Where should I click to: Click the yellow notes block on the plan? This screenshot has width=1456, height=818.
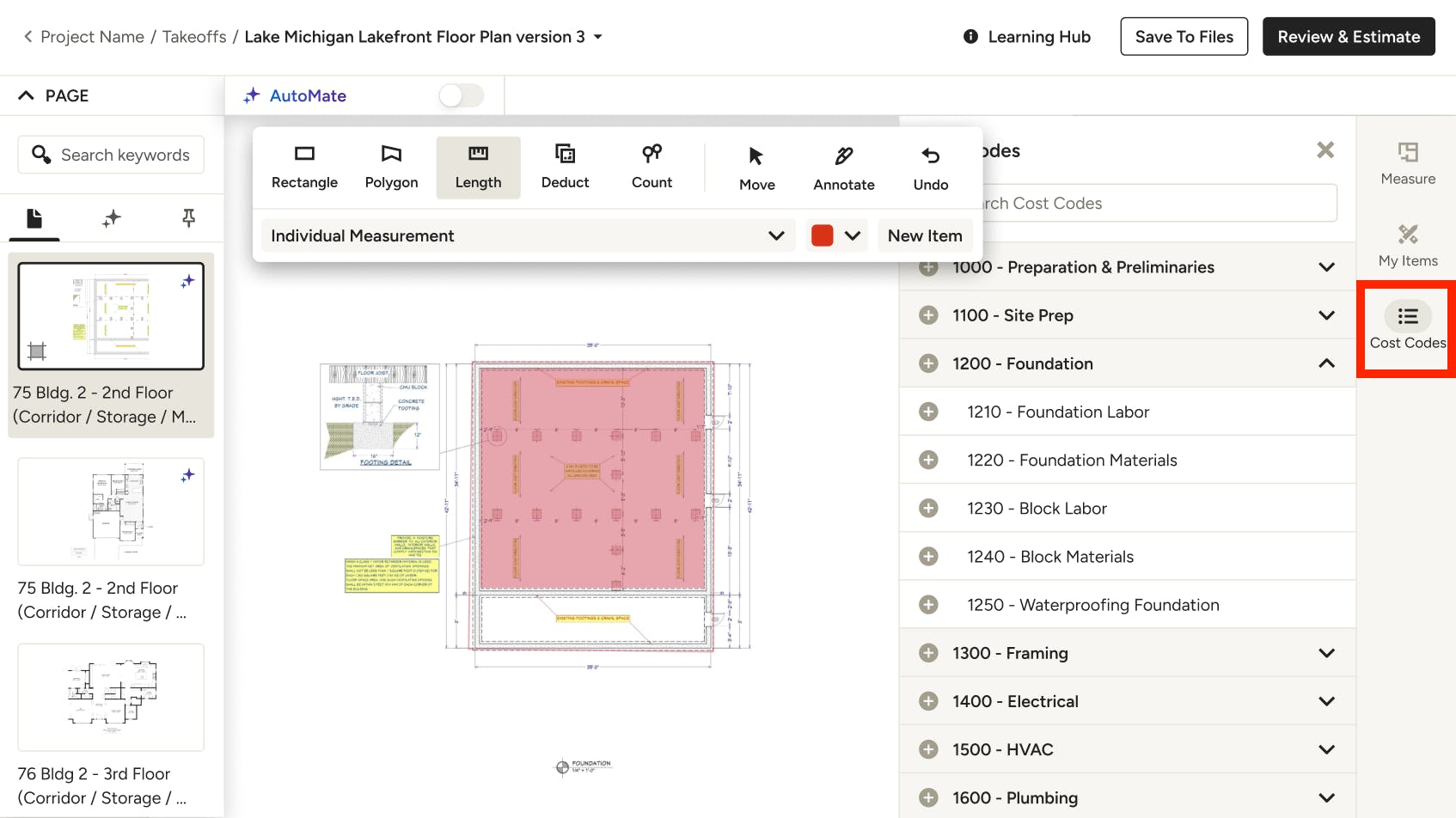(392, 576)
